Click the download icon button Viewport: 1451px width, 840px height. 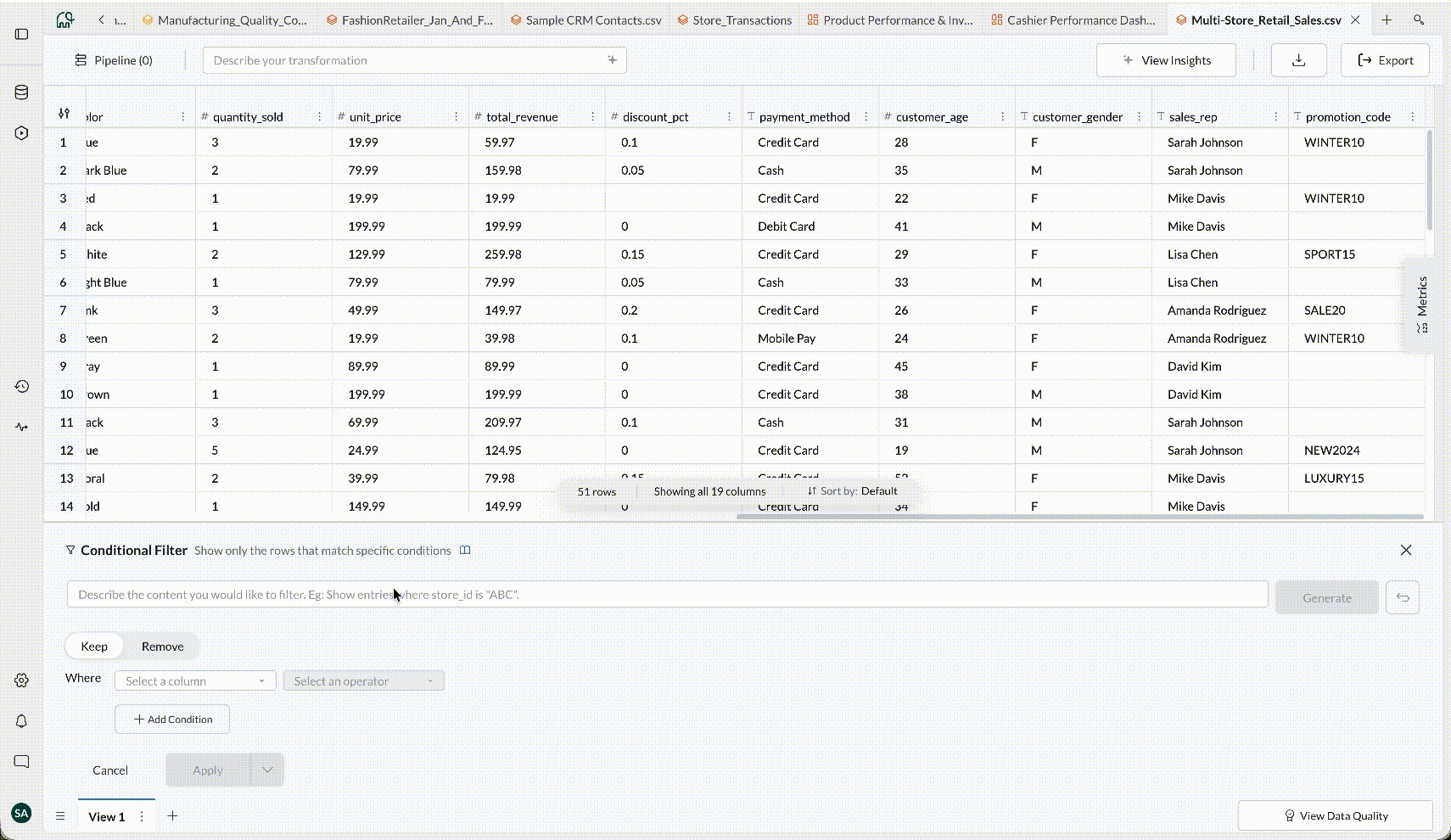pos(1298,60)
